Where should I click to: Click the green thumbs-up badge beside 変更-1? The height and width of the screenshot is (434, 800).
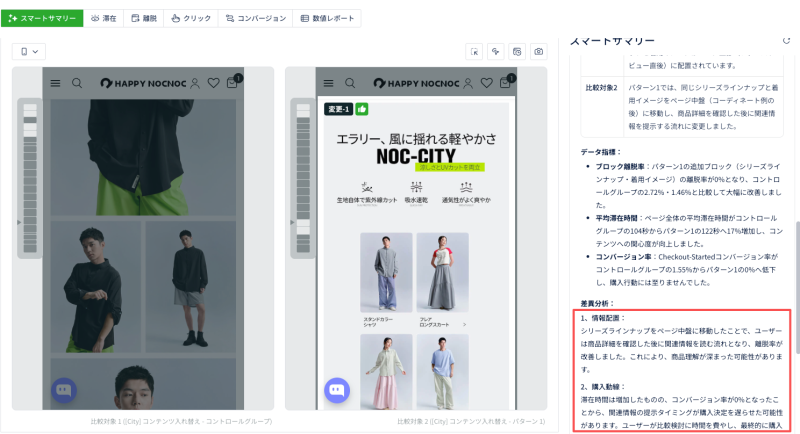362,108
